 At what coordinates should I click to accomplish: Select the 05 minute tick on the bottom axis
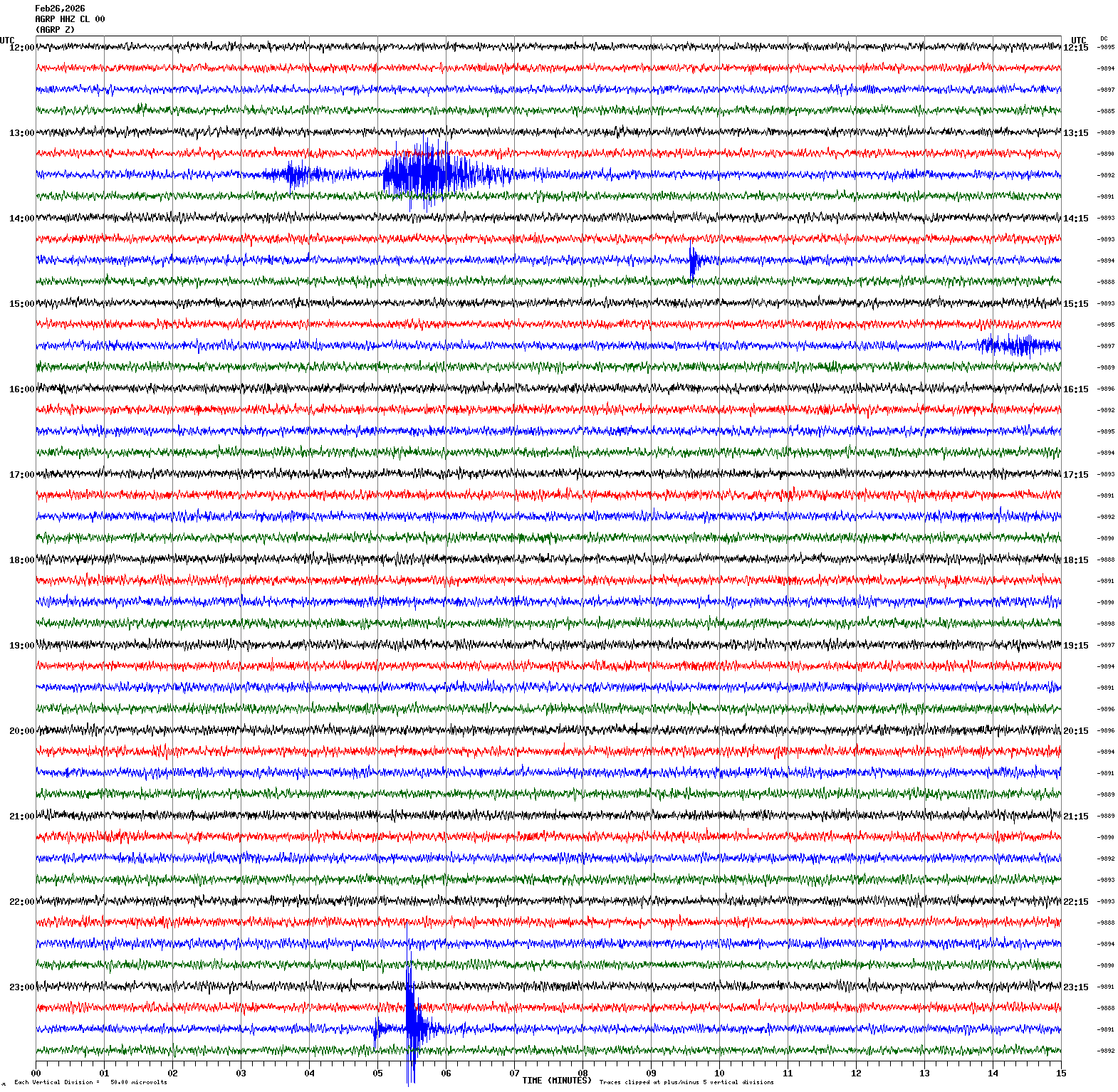[x=377, y=1073]
